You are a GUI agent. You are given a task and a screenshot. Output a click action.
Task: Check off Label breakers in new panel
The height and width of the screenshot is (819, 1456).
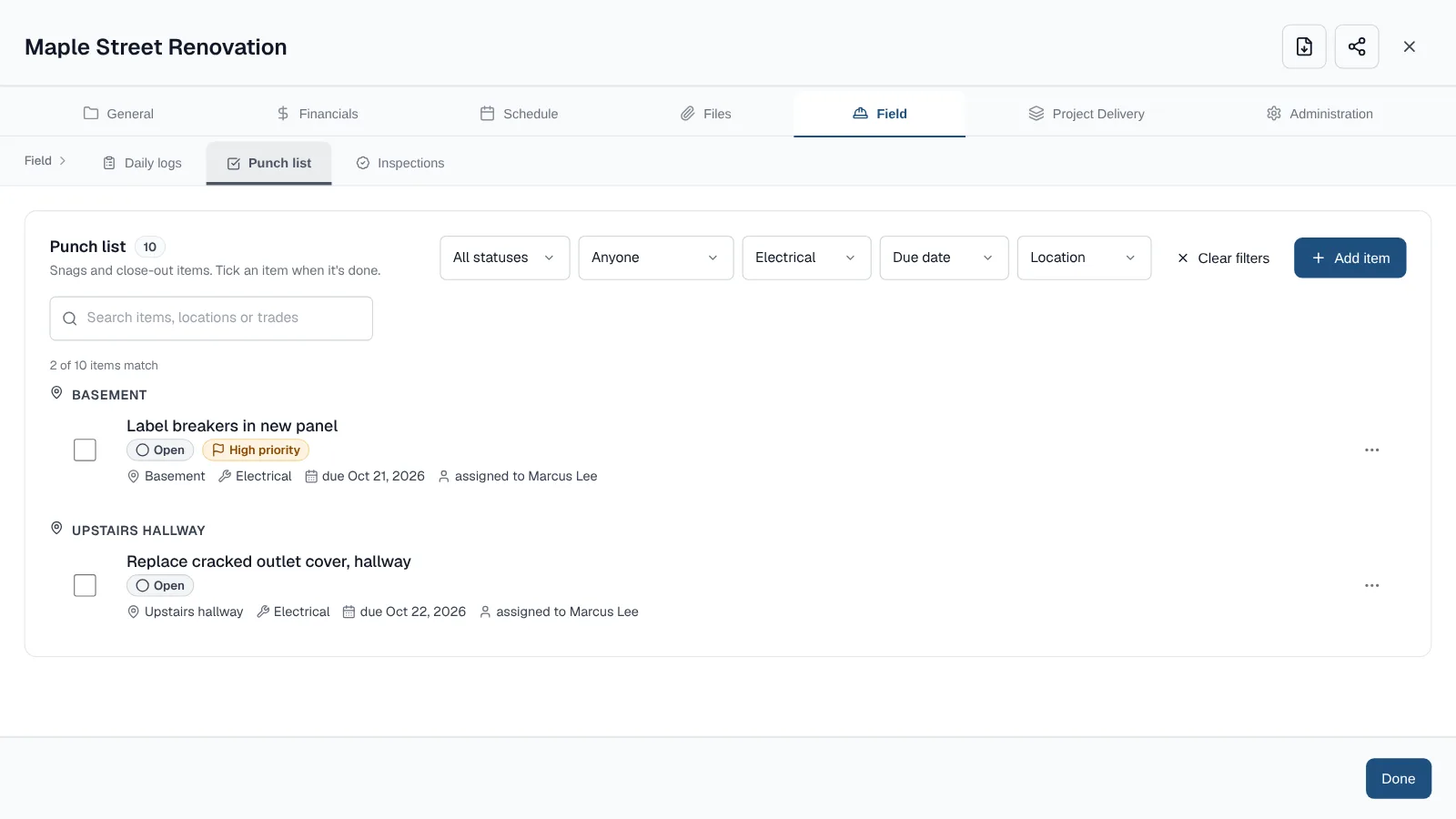(85, 450)
